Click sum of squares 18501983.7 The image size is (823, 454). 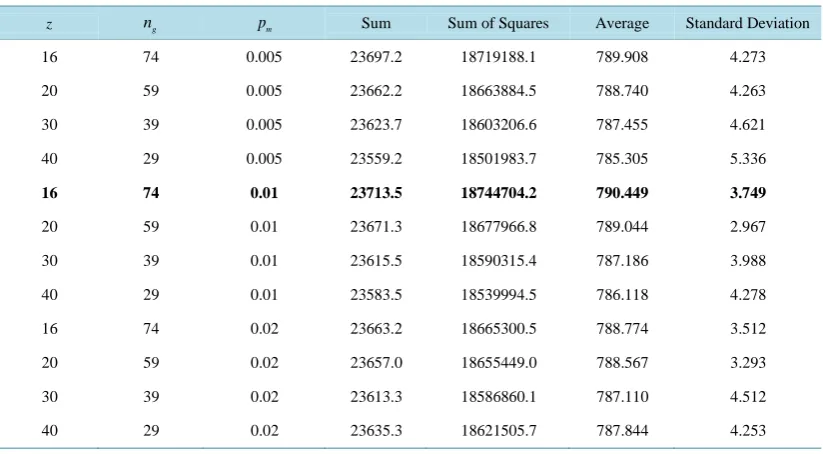point(498,159)
